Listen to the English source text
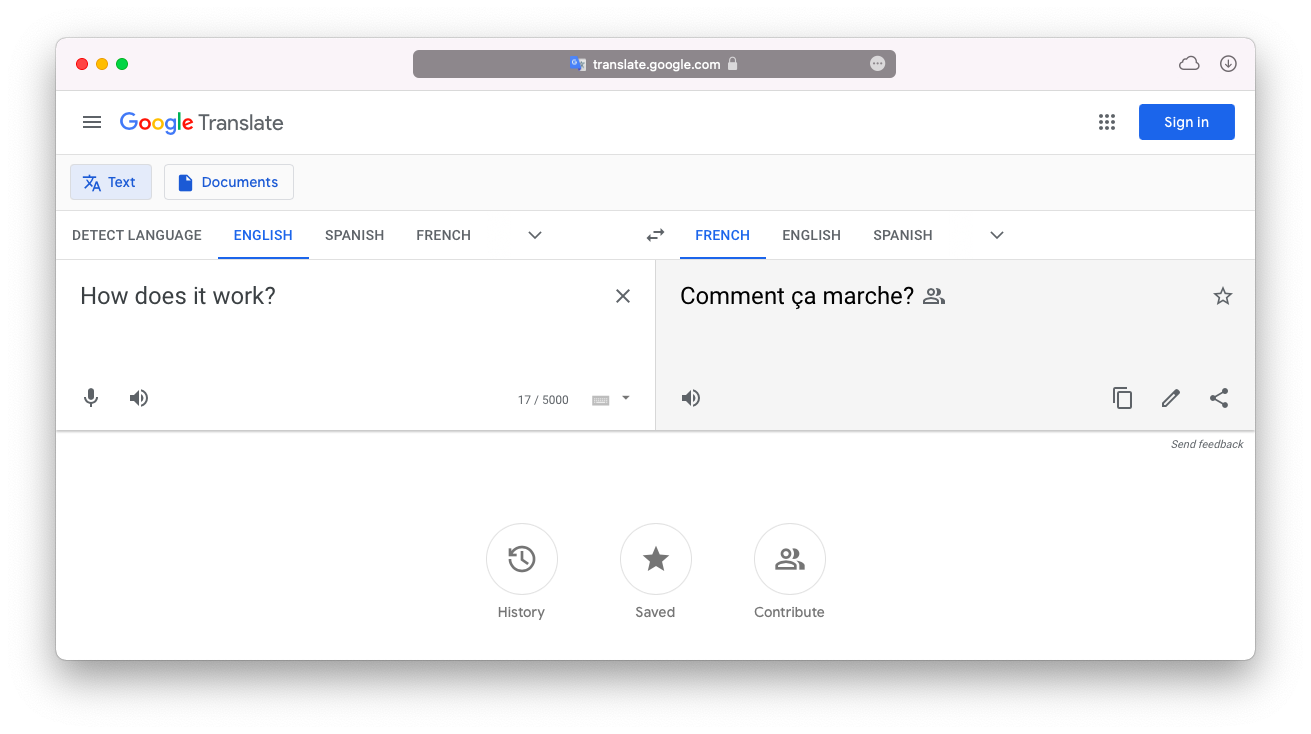Image resolution: width=1311 pixels, height=734 pixels. [139, 397]
